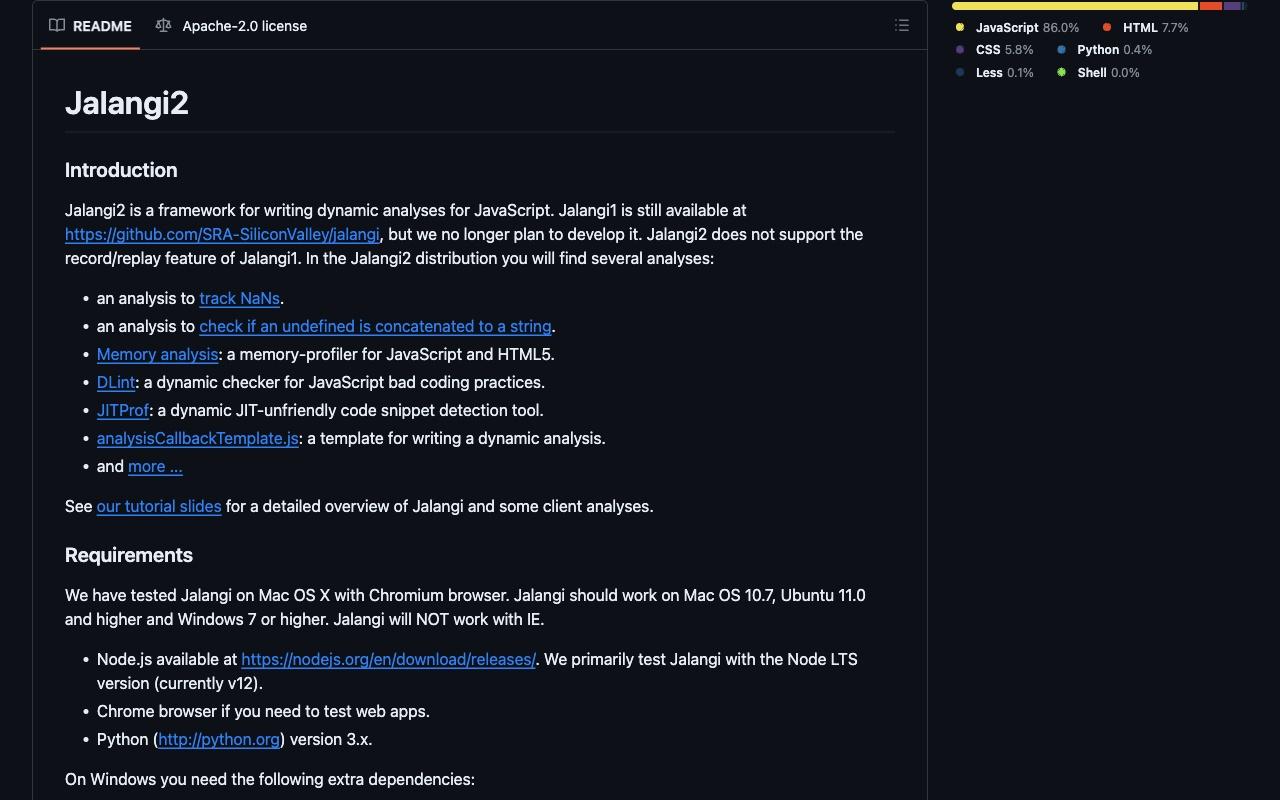Select the Less 0.1% language entry
The image size is (1280, 800).
994,73
